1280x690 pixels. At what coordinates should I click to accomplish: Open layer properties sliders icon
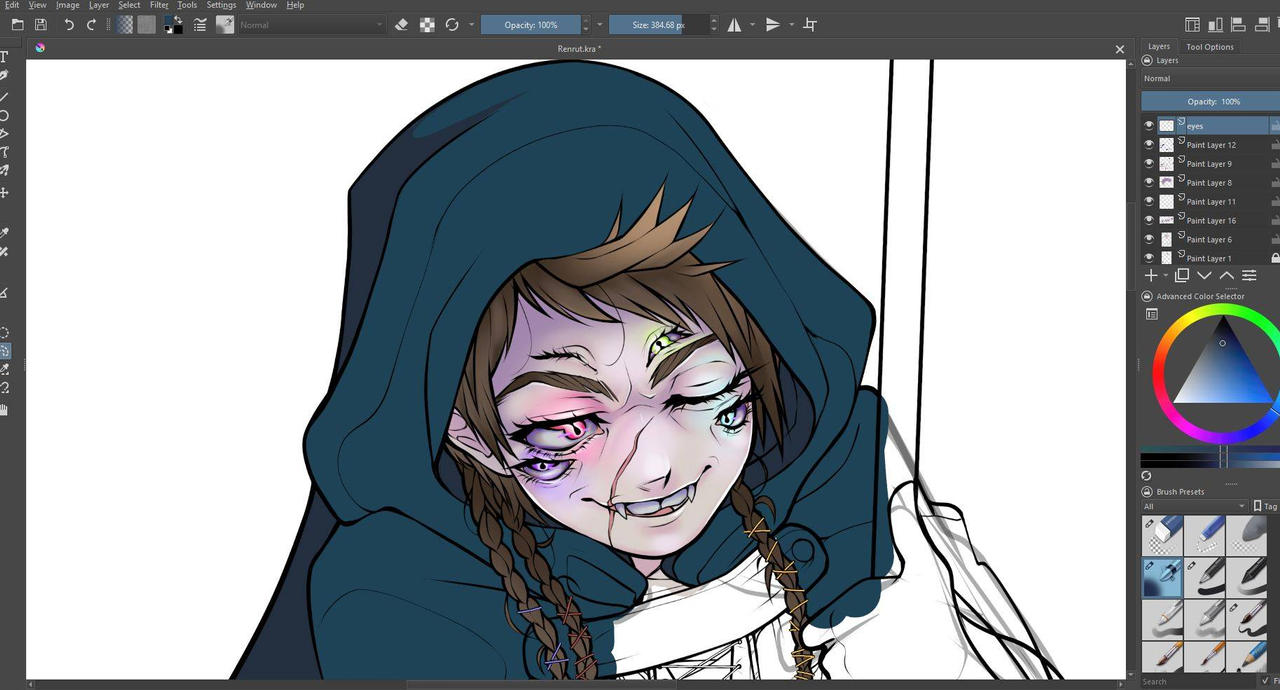click(x=1249, y=275)
